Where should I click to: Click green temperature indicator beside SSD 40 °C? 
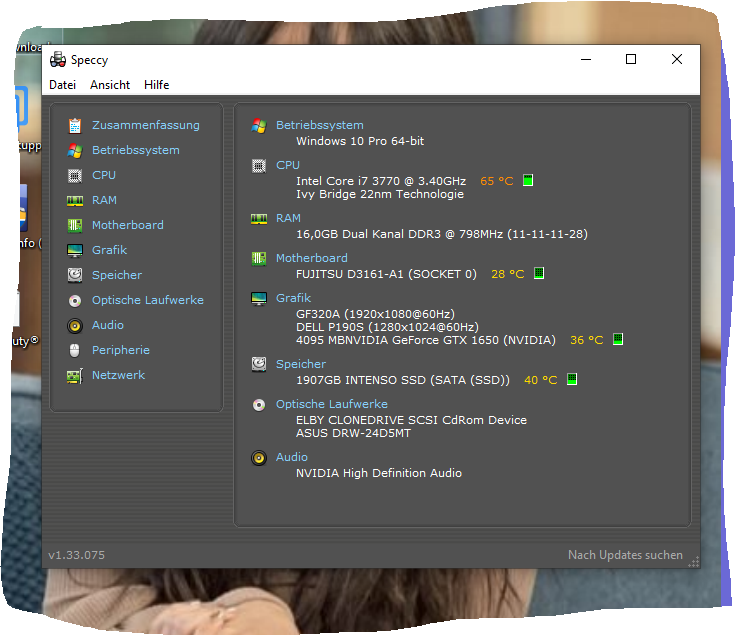coord(572,379)
